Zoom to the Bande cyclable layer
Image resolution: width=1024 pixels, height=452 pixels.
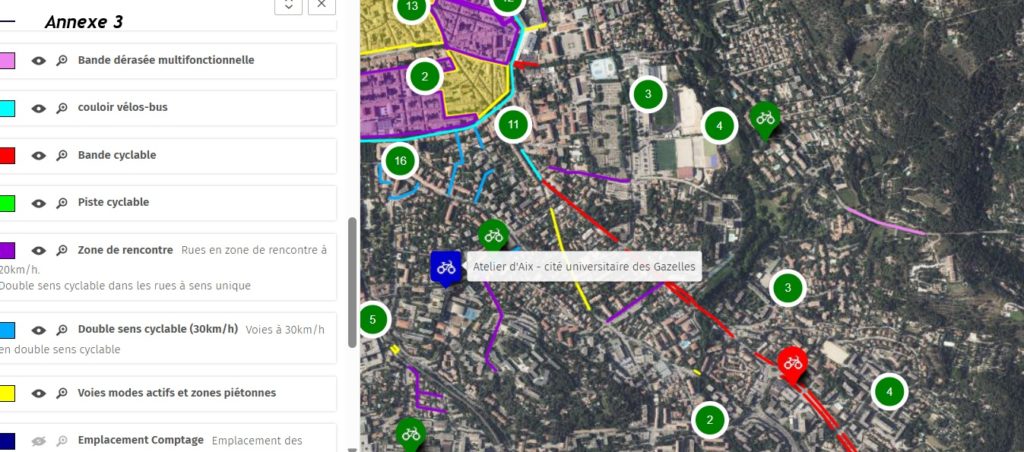61,155
